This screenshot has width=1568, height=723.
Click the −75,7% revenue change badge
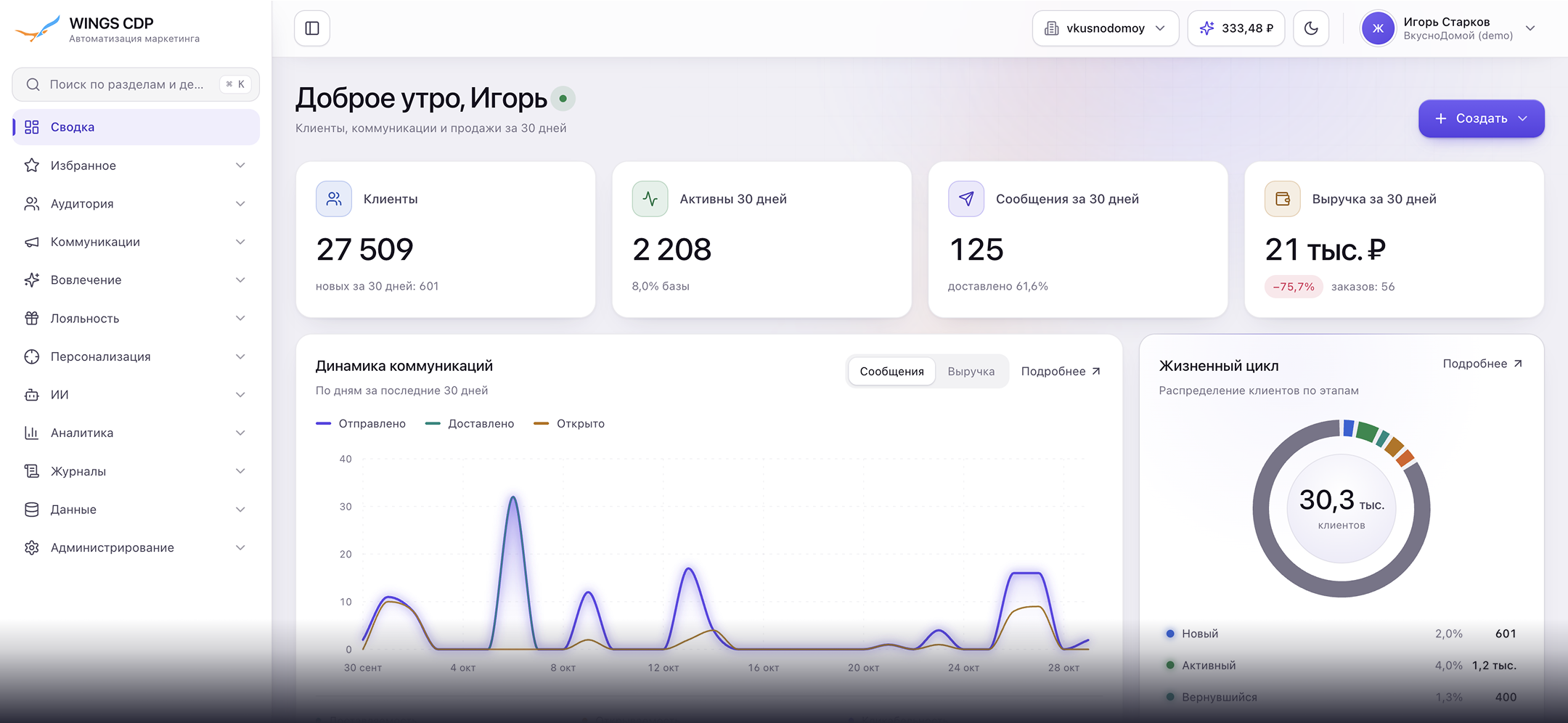tap(1294, 287)
